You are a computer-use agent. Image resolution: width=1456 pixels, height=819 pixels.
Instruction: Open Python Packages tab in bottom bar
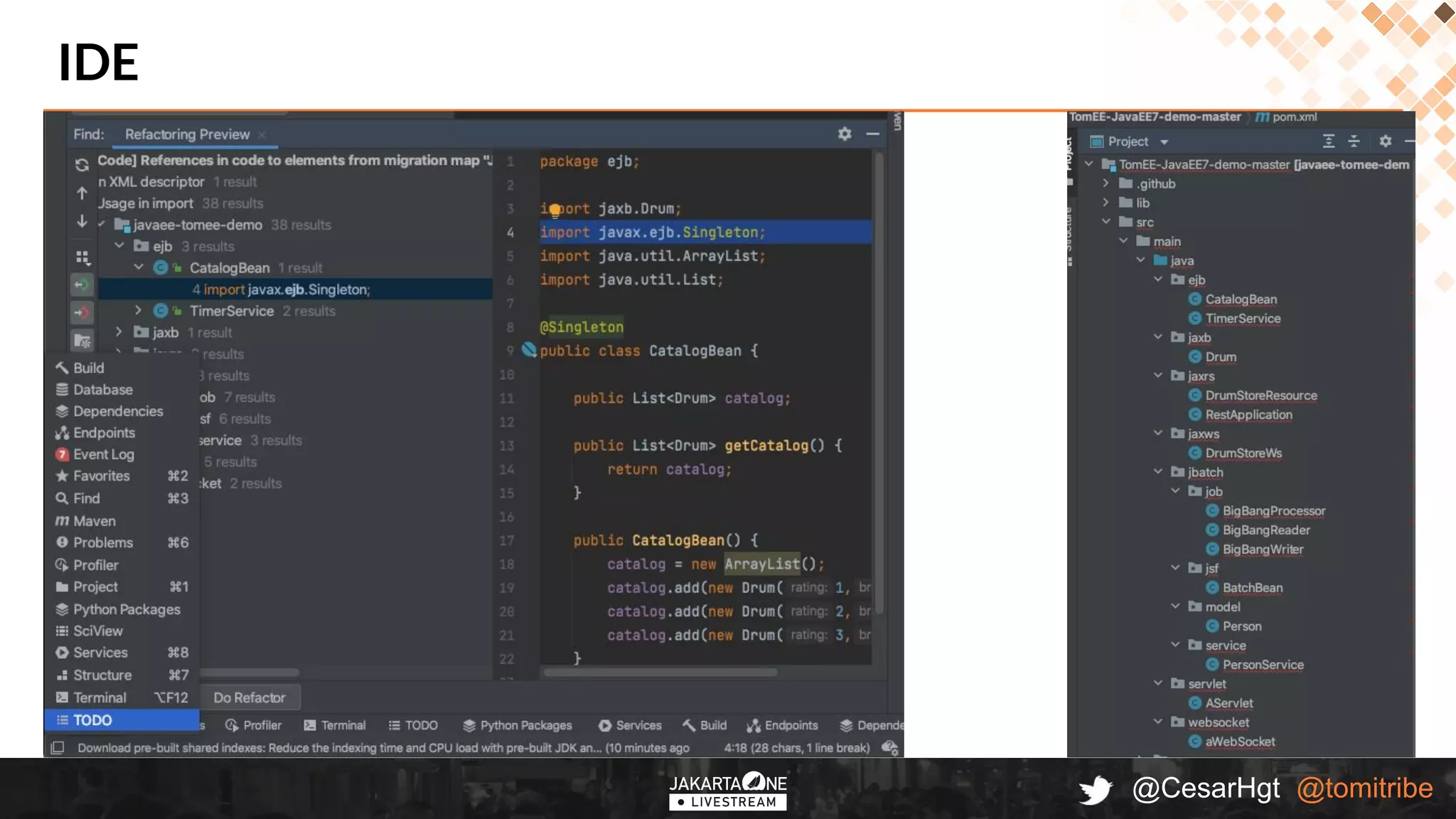coord(518,725)
